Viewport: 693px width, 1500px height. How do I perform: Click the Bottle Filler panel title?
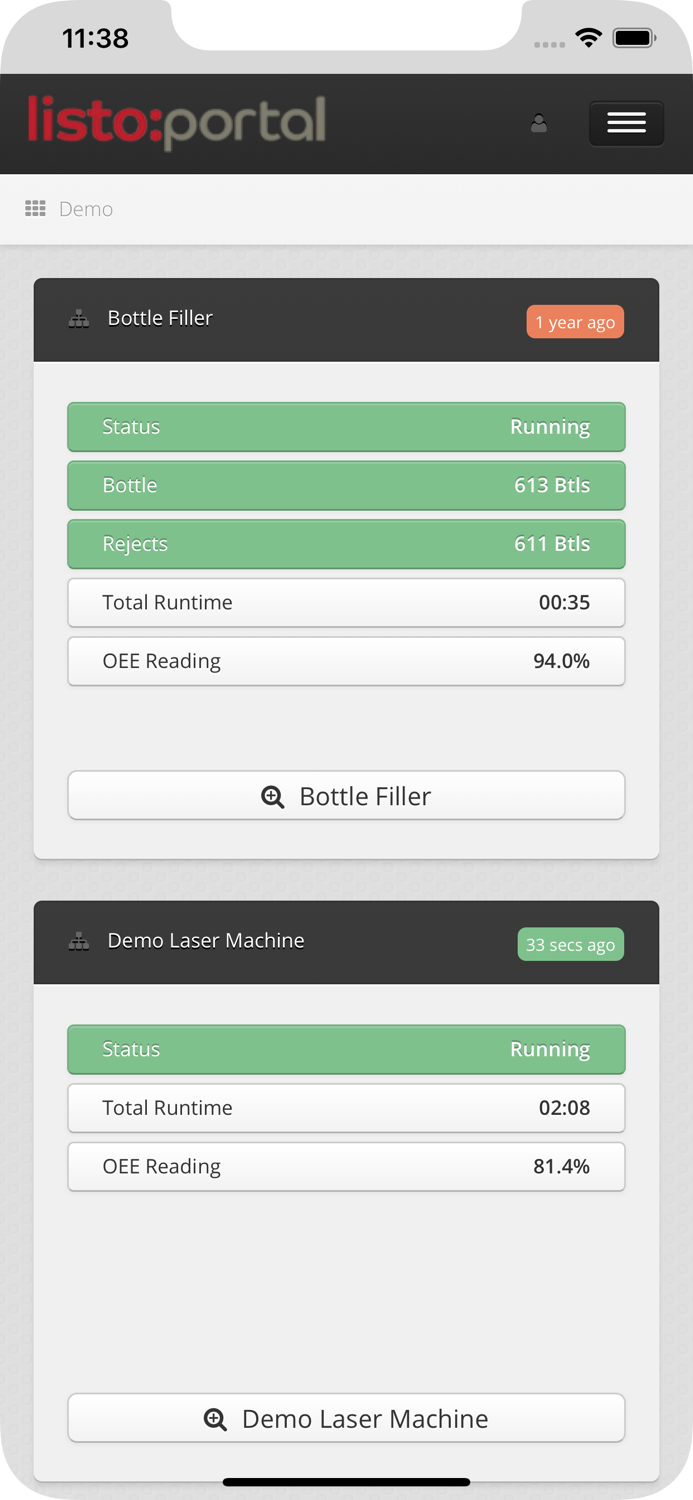[160, 318]
